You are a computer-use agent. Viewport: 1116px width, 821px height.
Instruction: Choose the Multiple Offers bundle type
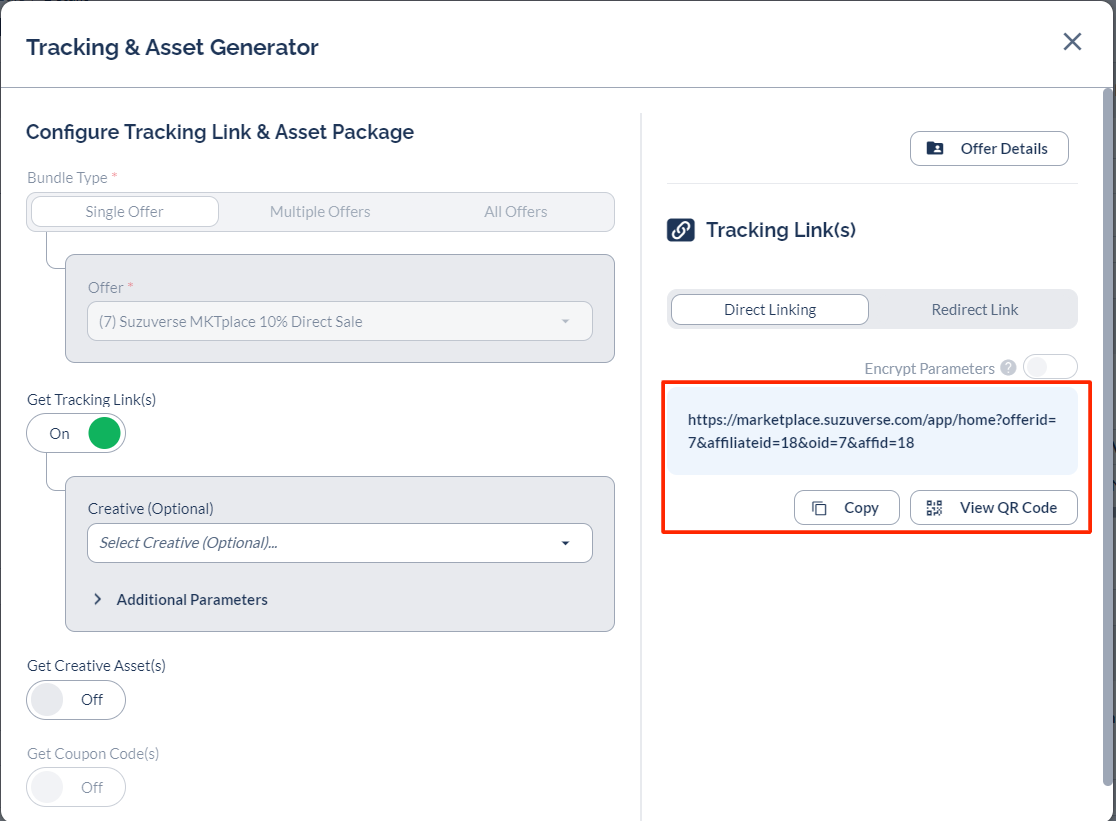pyautogui.click(x=320, y=212)
